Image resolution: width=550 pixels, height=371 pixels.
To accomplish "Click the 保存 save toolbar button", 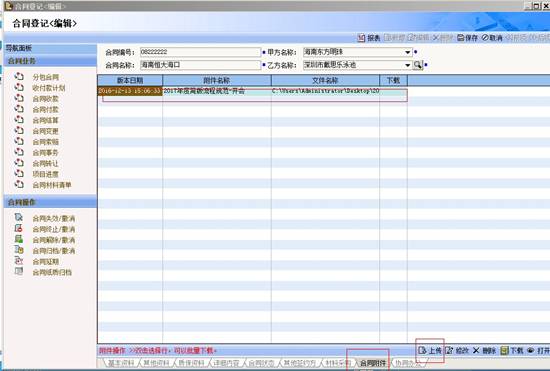I will 468,38.
